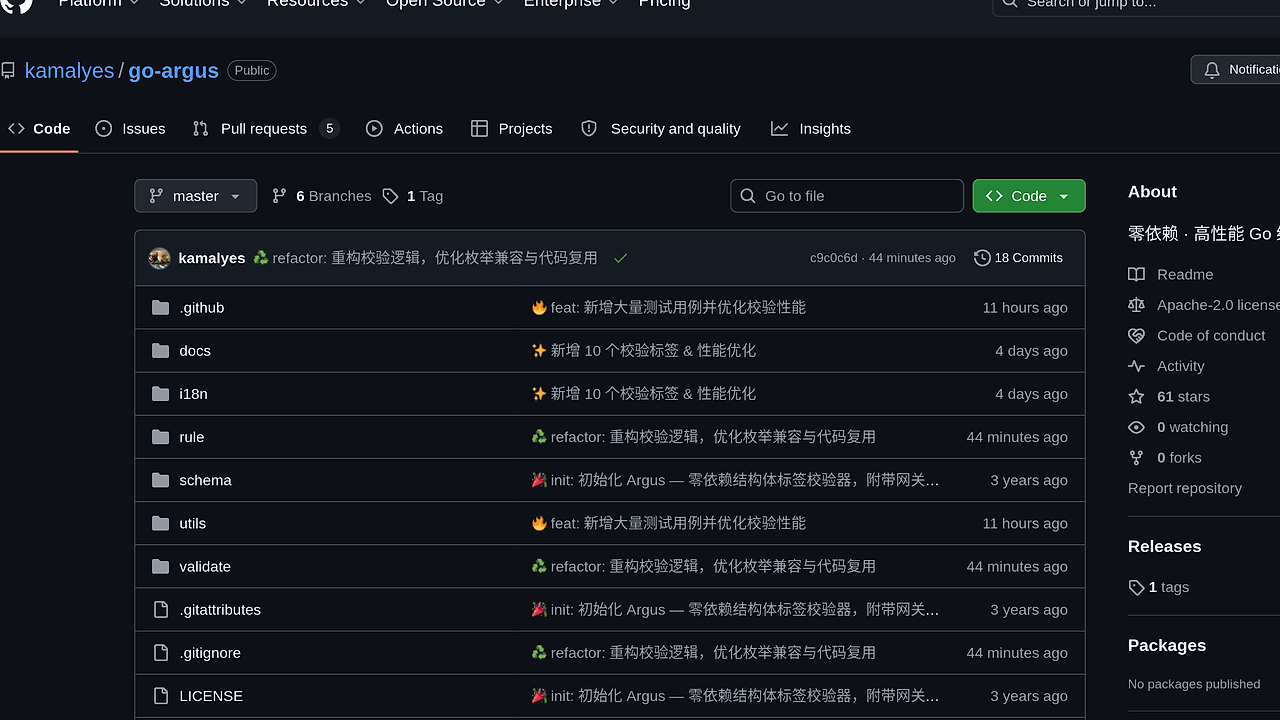The width and height of the screenshot is (1280, 720).
Task: Click the i18n folder icon
Action: coord(160,394)
